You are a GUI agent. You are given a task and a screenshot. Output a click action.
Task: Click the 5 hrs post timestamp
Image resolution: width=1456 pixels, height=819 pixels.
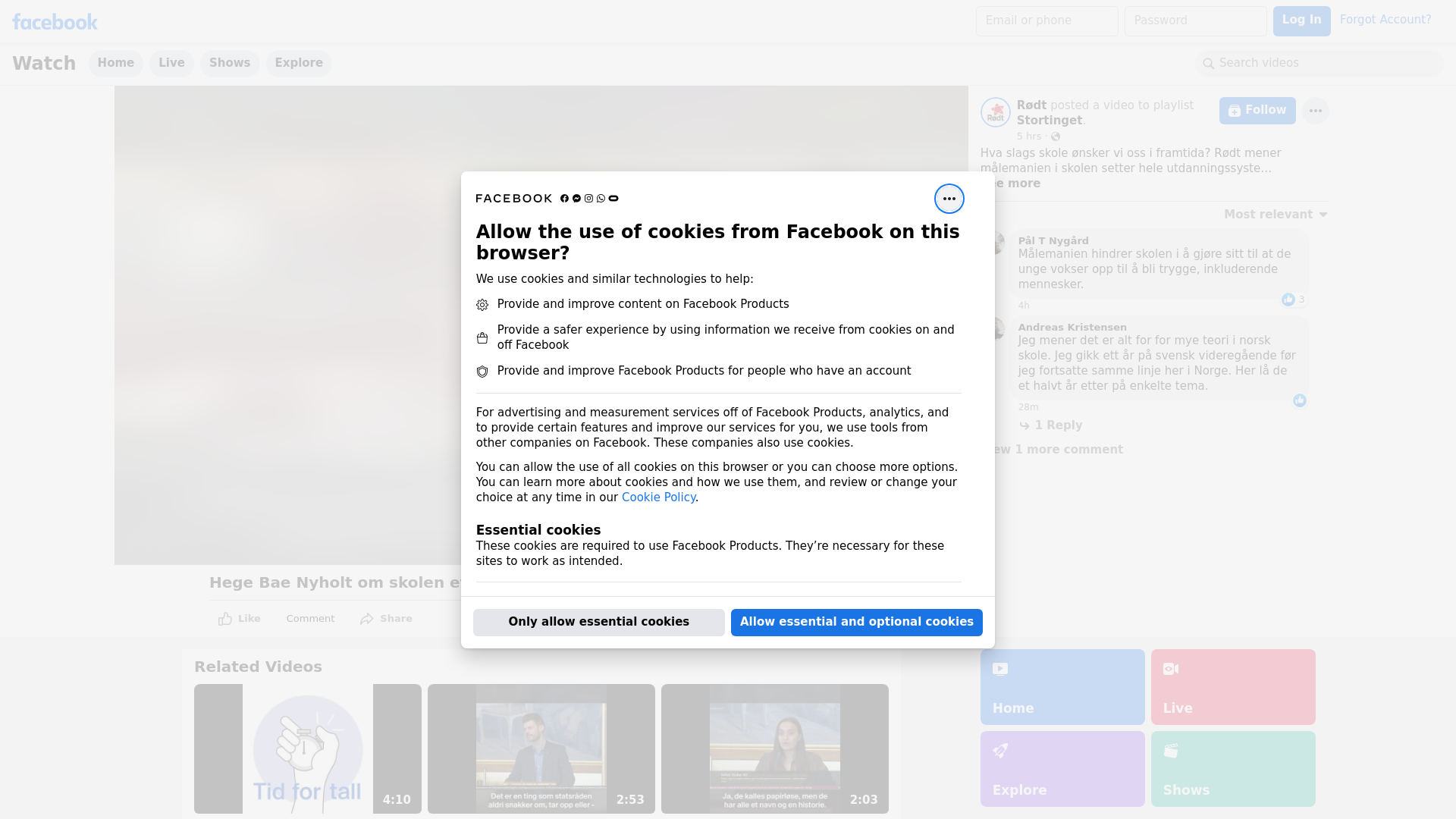tap(1029, 136)
